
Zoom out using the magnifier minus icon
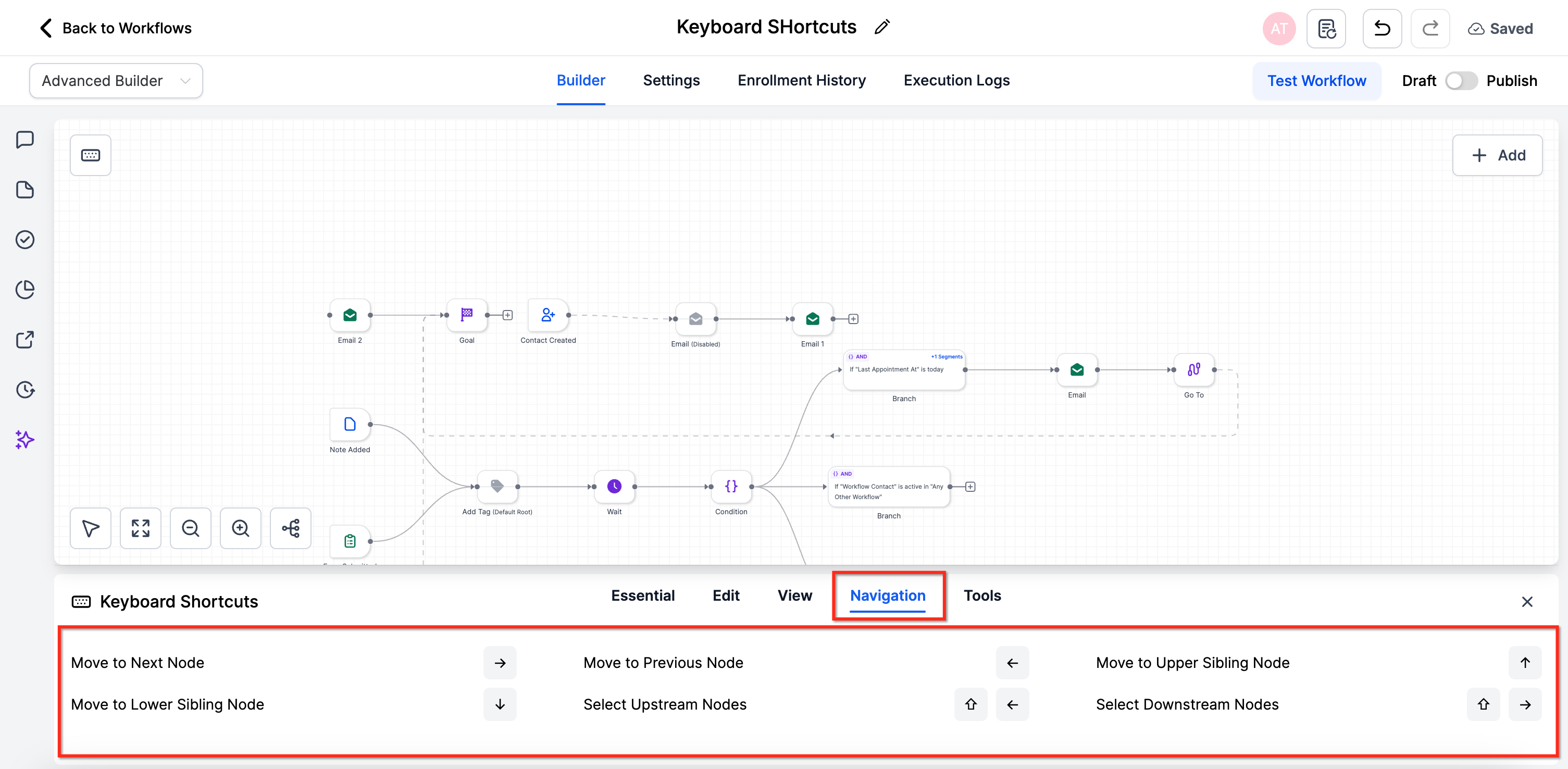(191, 528)
